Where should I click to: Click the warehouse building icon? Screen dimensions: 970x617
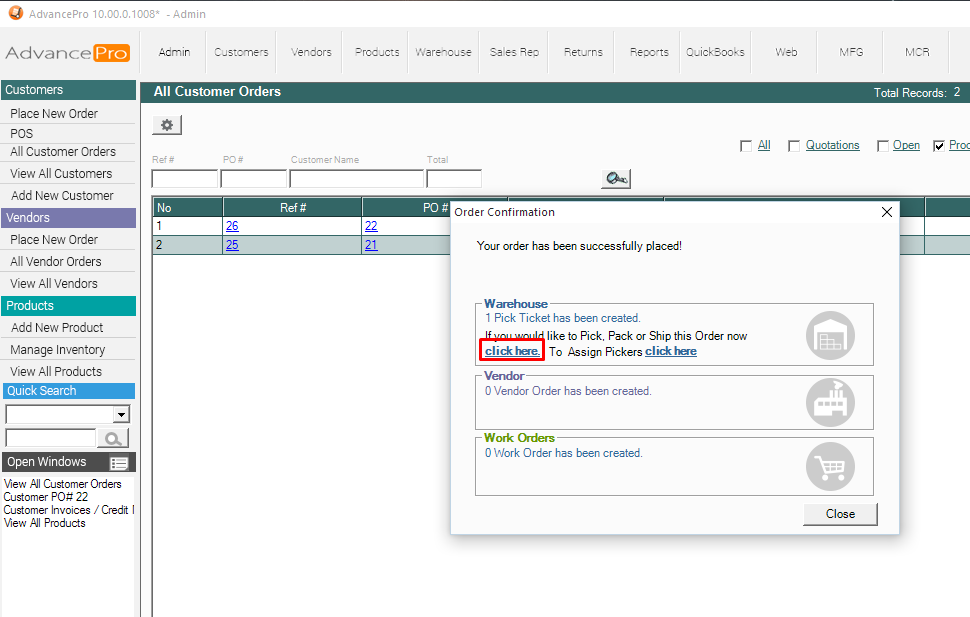tap(830, 335)
